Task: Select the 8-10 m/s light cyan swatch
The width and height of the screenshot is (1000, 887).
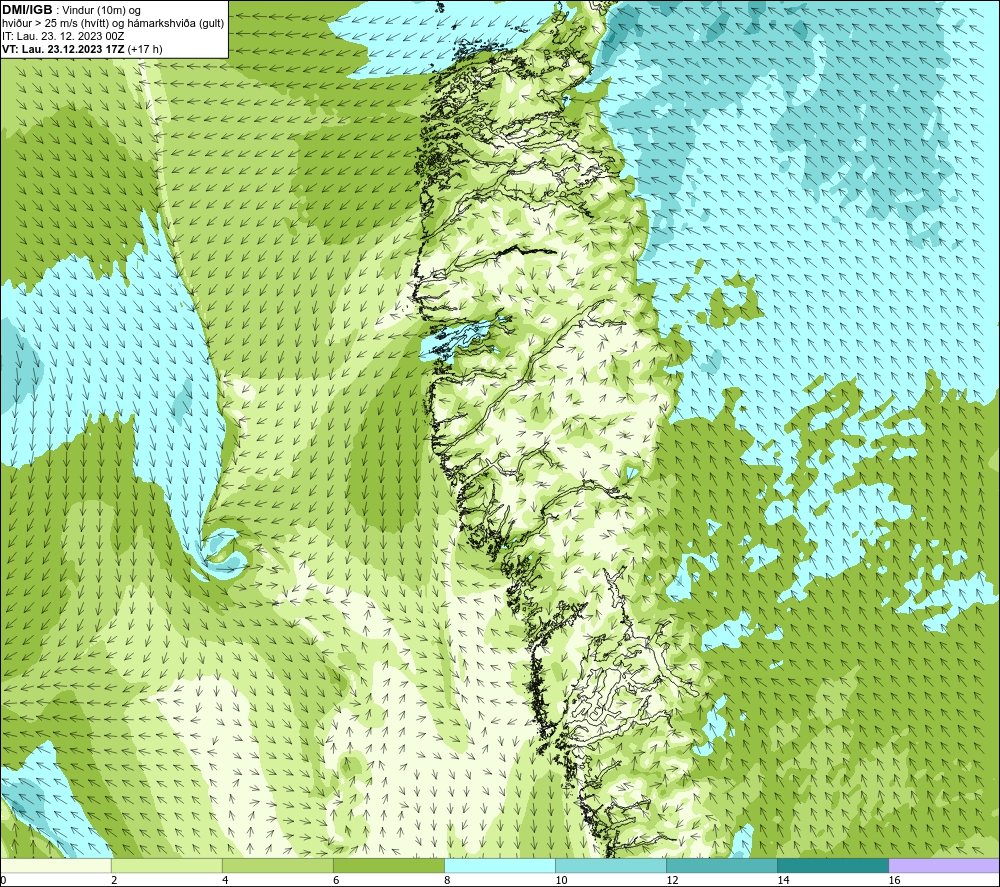Action: click(x=500, y=865)
